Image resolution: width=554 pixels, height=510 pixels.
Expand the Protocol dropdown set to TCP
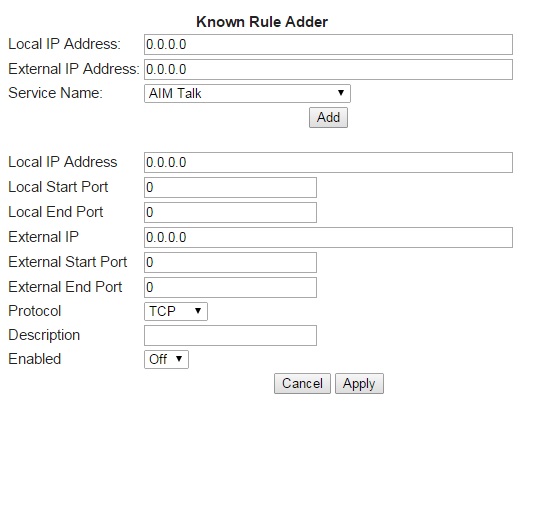(176, 311)
